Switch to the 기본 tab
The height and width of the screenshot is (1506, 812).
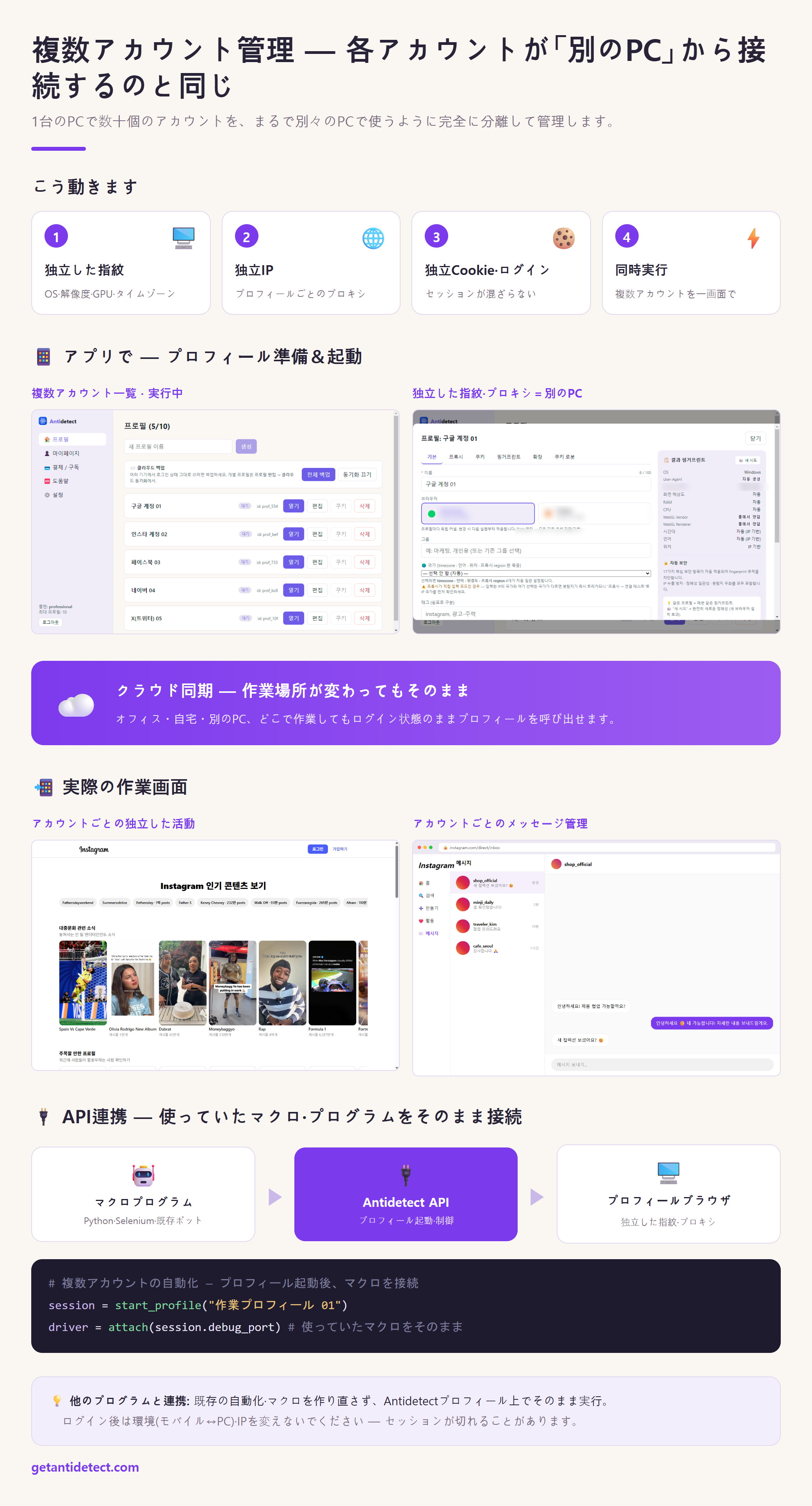coord(432,457)
